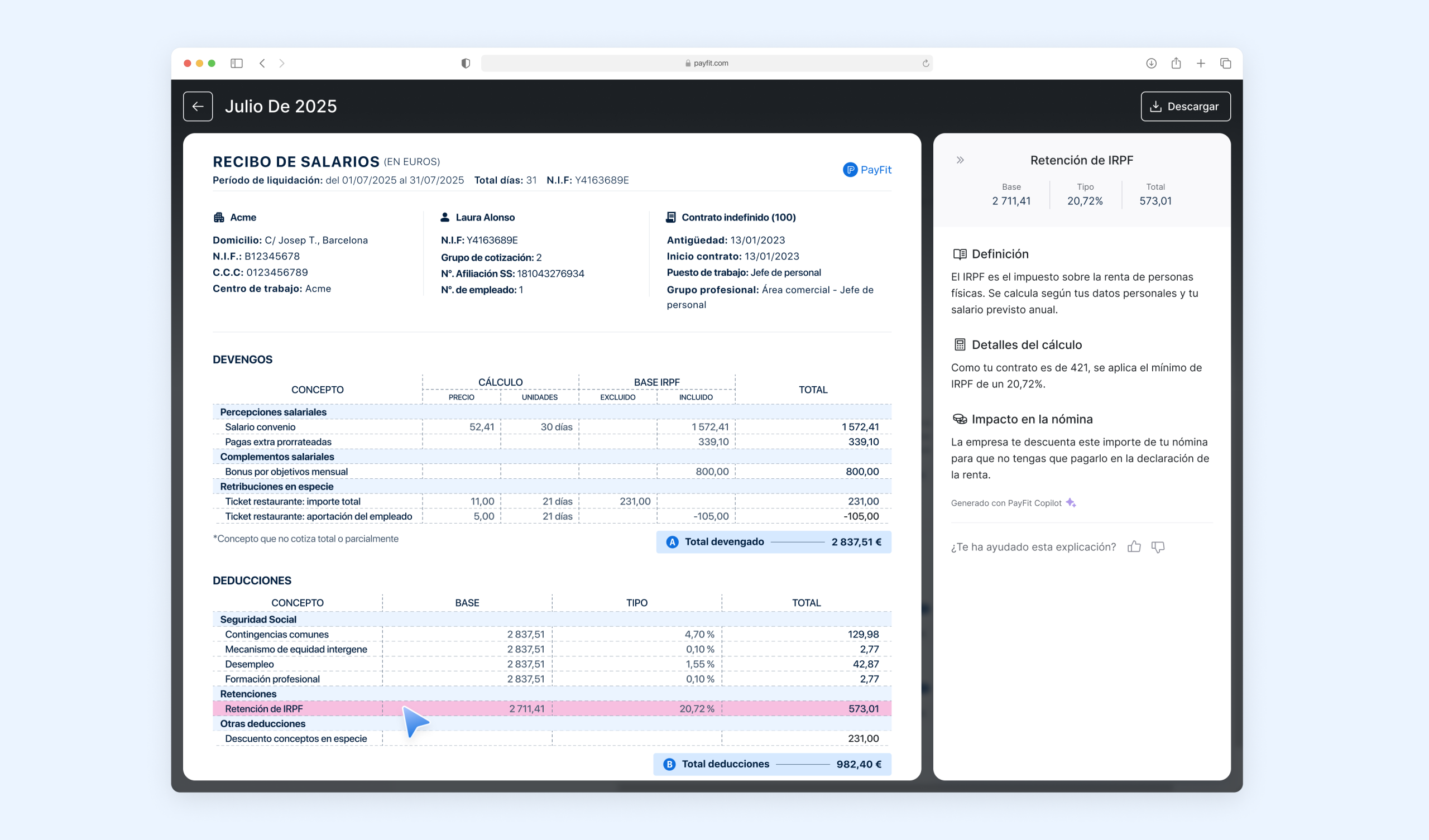Open the browser share icon
Screen dimensions: 1429x840
coord(1176,63)
